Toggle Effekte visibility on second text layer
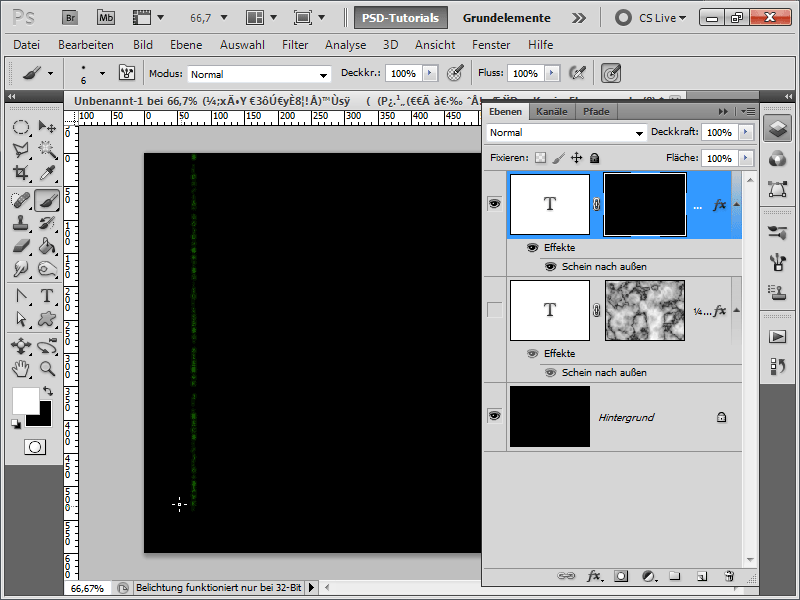This screenshot has width=800, height=600. tap(532, 354)
